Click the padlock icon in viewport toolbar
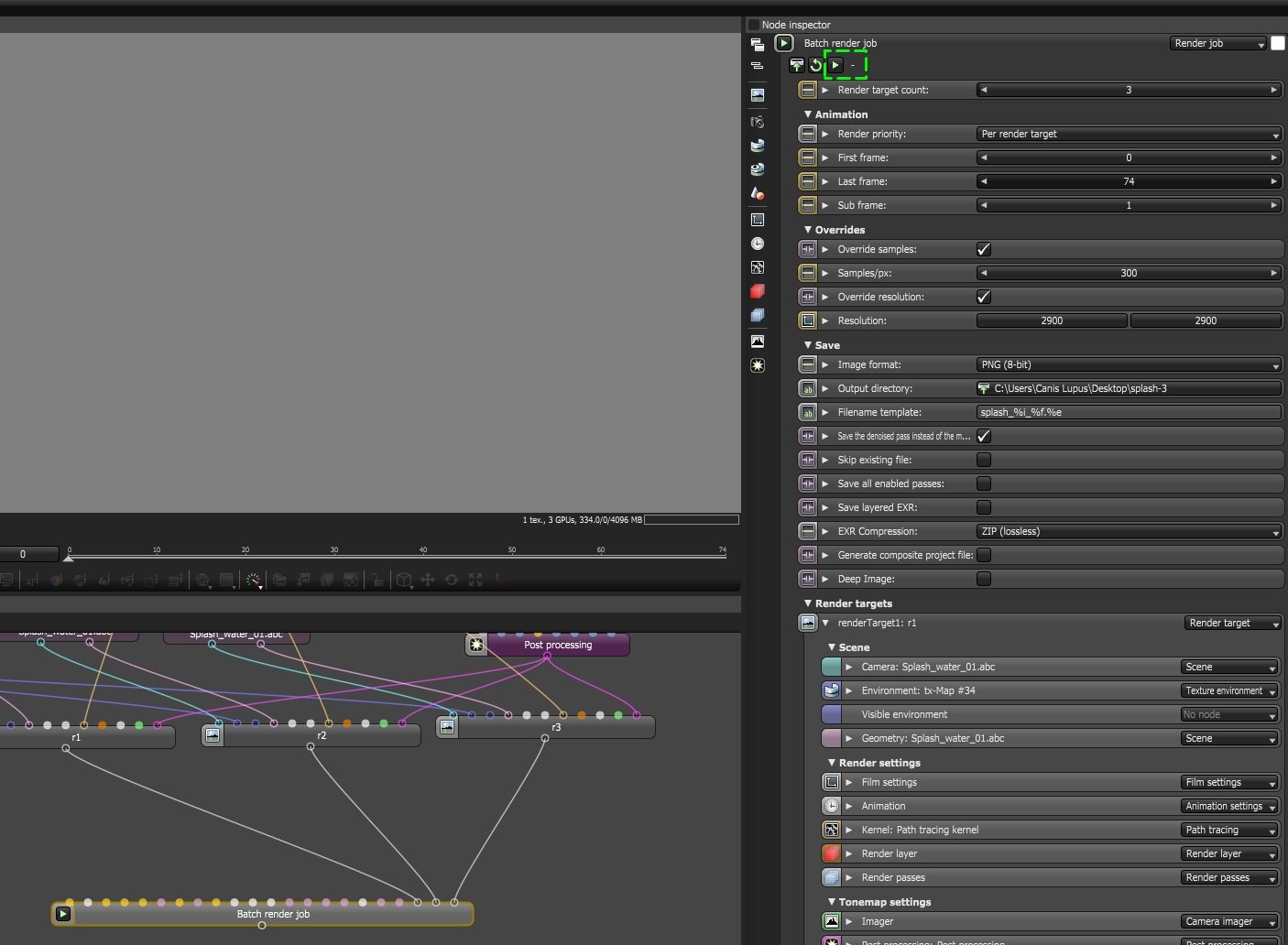The width and height of the screenshot is (1288, 945). pyautogui.click(x=377, y=580)
